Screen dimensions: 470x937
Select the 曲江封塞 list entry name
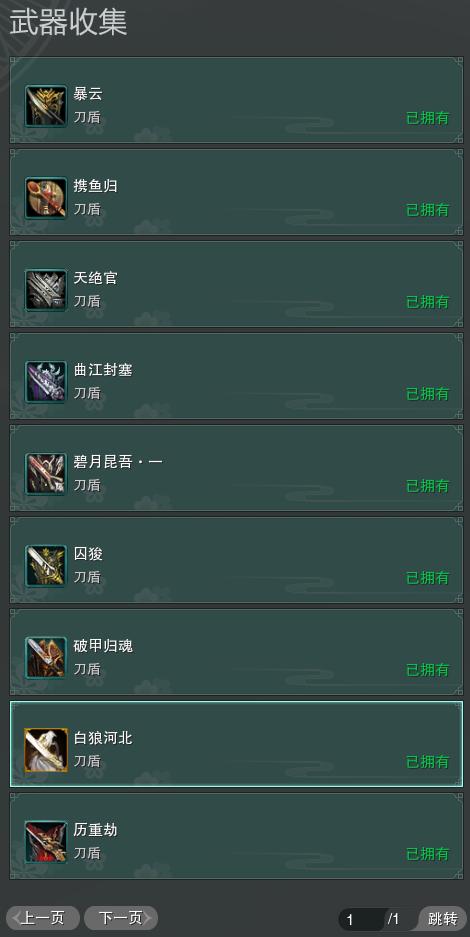(x=103, y=370)
